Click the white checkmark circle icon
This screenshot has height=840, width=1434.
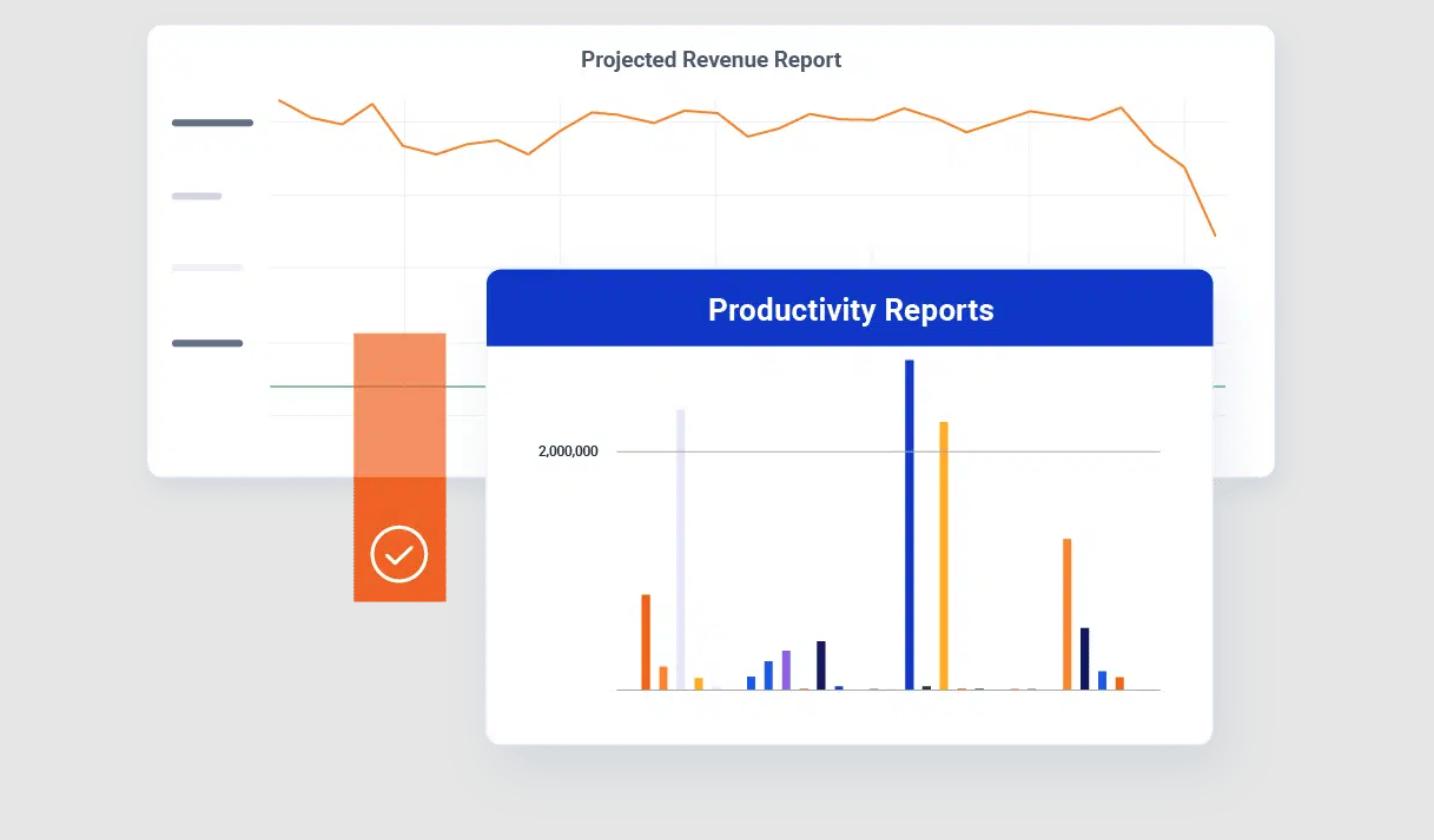click(x=399, y=554)
